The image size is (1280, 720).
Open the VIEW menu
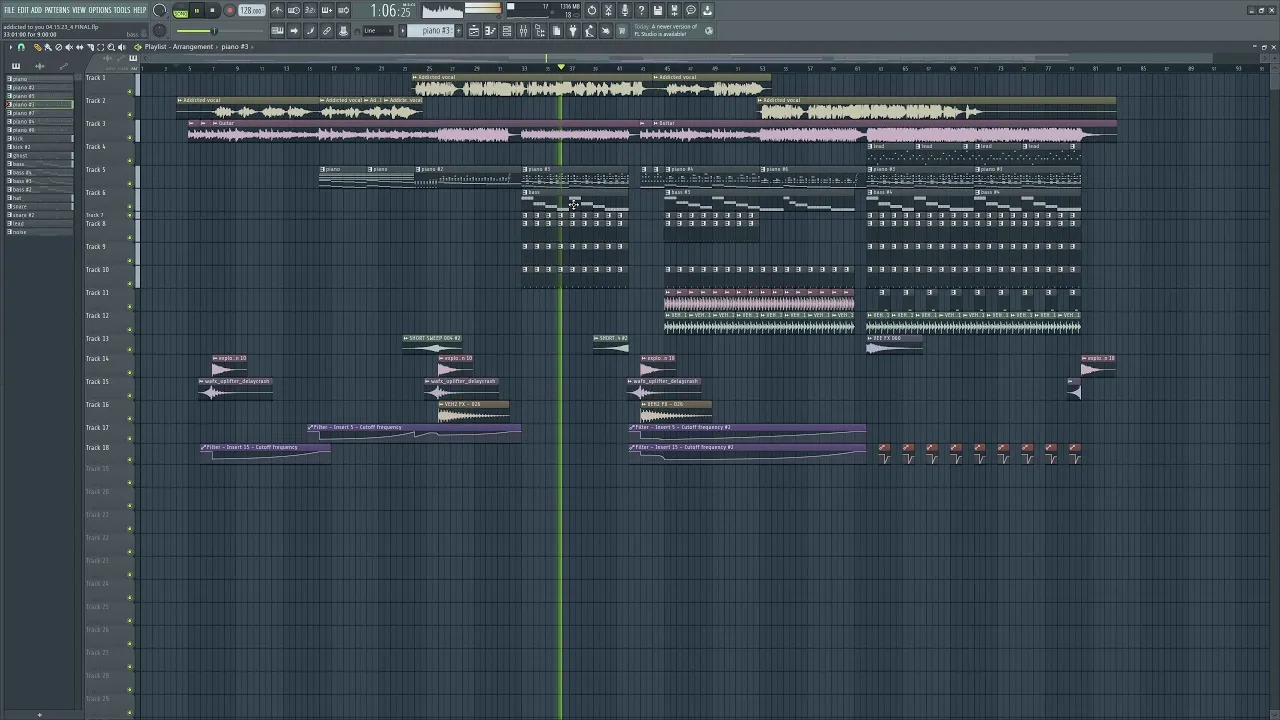[78, 10]
